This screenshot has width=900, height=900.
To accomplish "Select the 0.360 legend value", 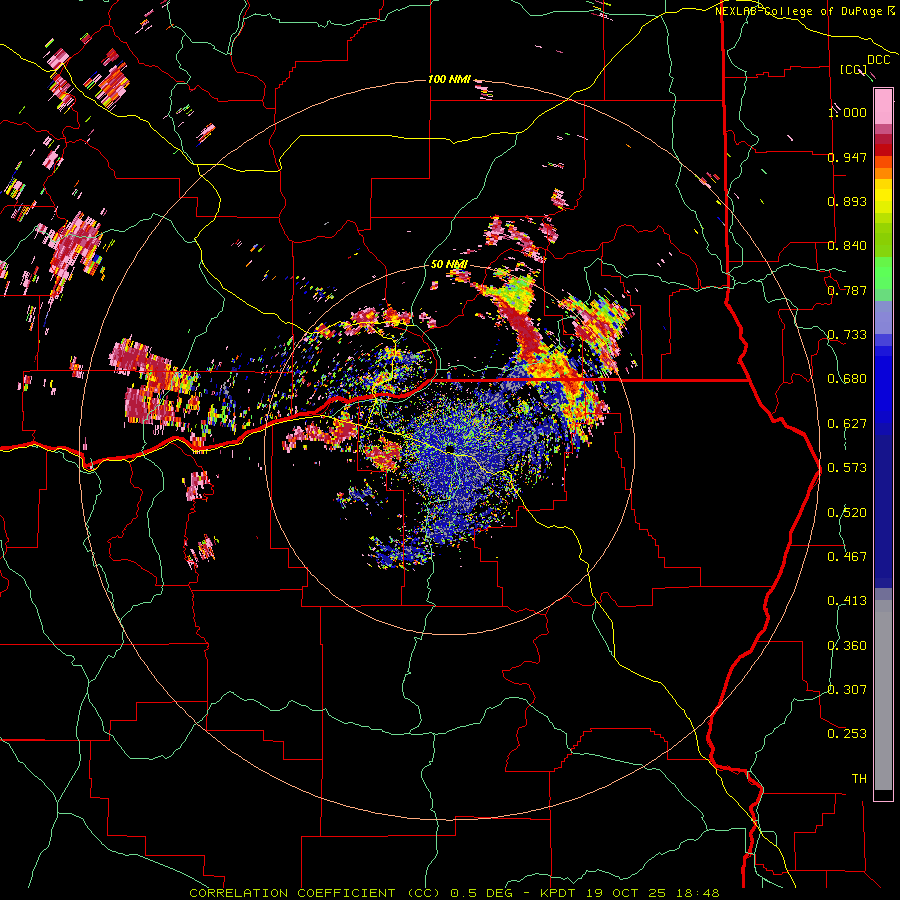I will pos(847,646).
